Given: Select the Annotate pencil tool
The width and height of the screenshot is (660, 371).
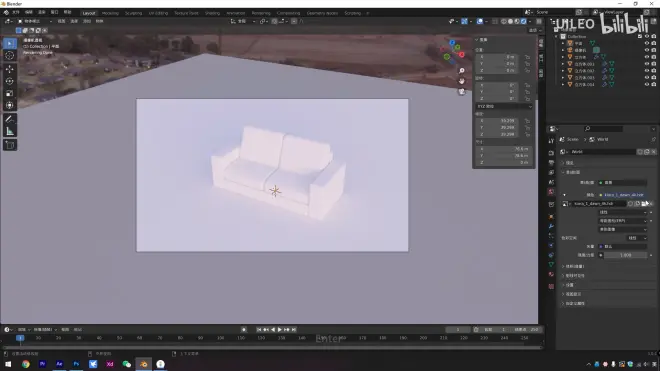Looking at the screenshot, I should pyautogui.click(x=10, y=119).
